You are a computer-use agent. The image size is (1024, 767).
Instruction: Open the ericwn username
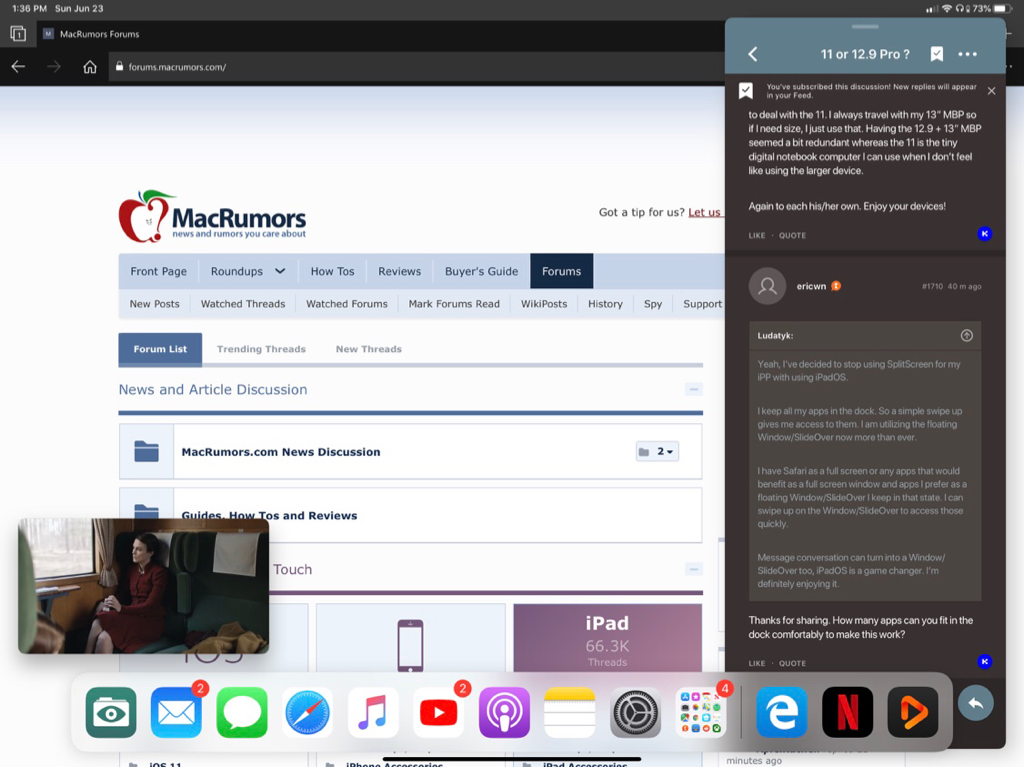(x=811, y=286)
